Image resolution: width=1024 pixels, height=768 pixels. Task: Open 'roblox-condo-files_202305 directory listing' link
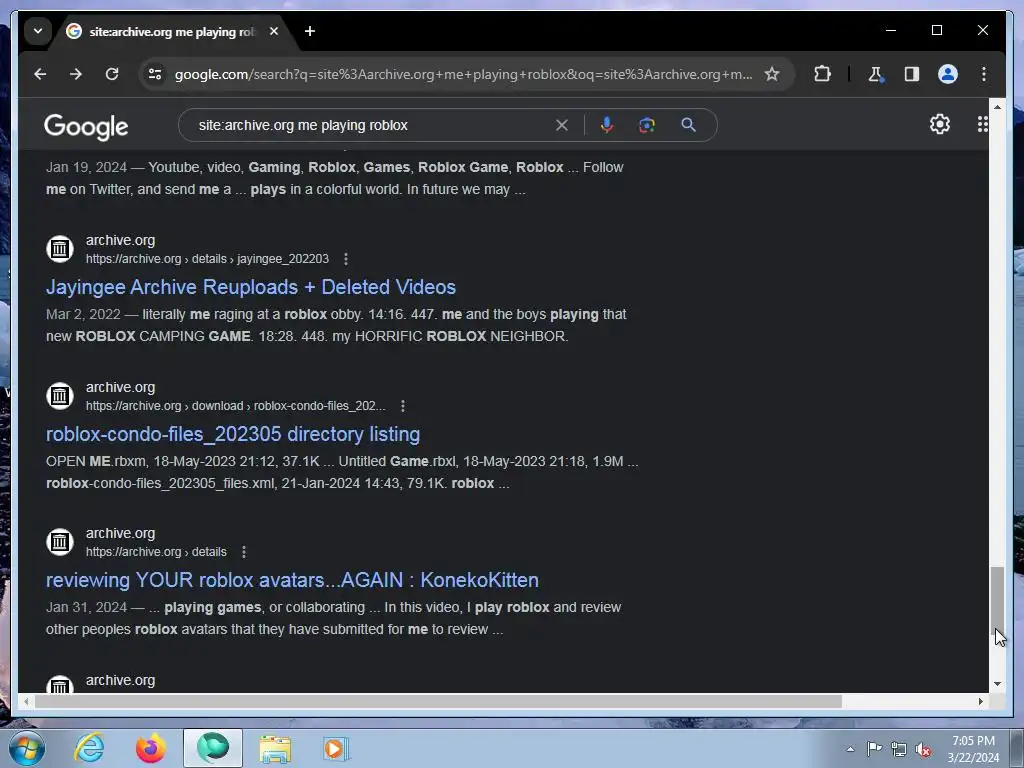pos(232,434)
